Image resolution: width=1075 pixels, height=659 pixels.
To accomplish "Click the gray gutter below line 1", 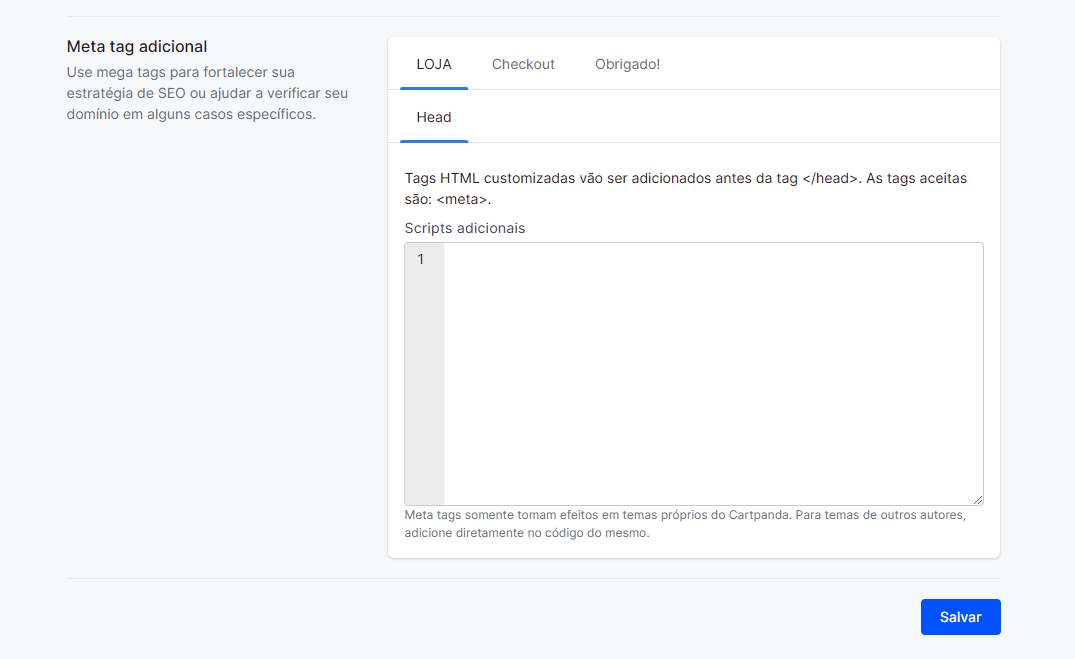I will 424,400.
